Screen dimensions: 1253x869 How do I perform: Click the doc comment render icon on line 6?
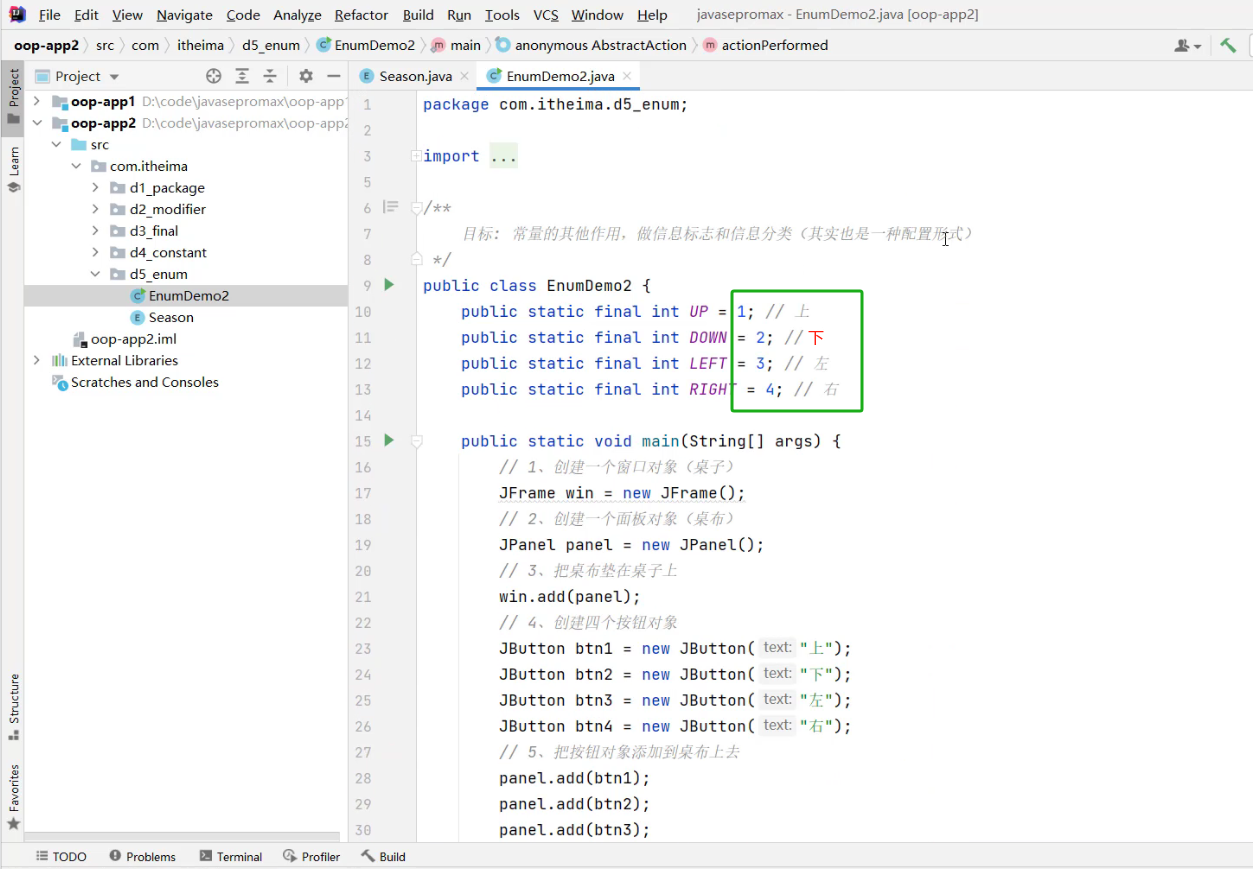[x=390, y=207]
